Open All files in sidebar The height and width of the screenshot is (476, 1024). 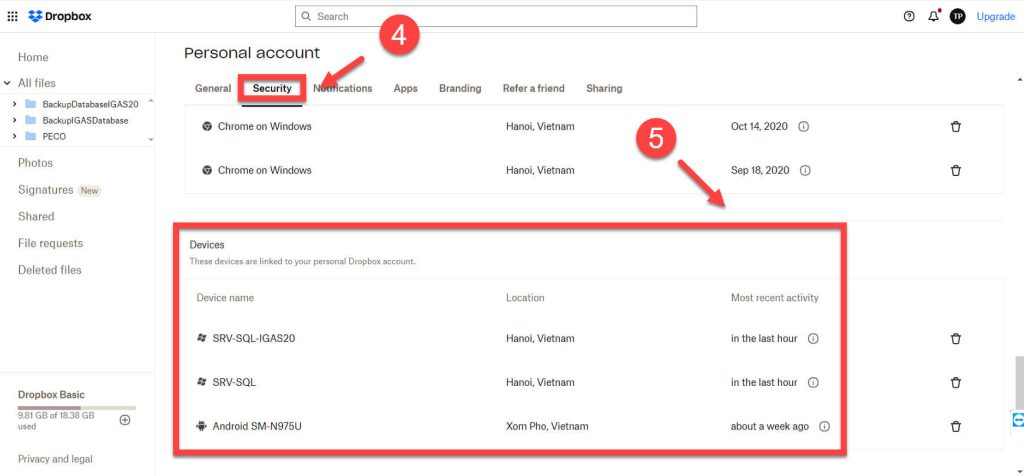(x=37, y=83)
